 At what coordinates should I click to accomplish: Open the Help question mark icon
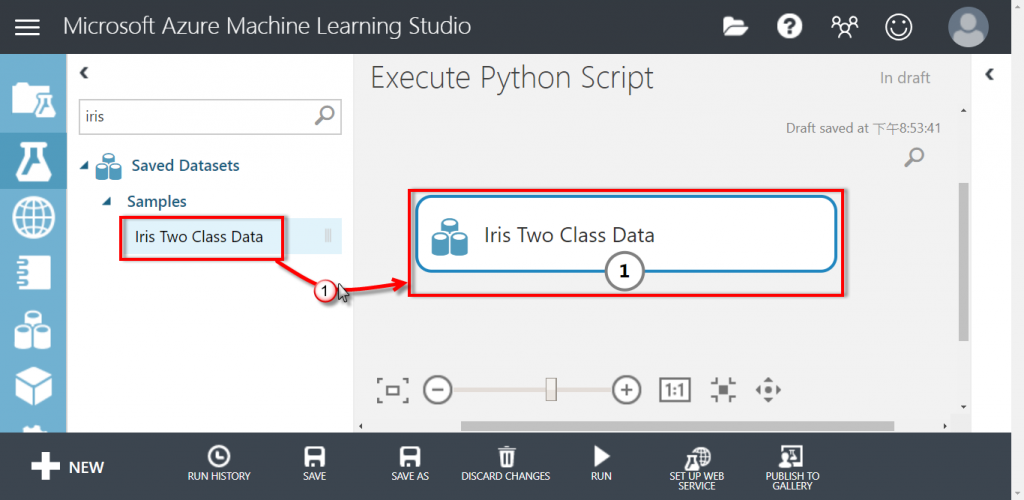(x=789, y=27)
